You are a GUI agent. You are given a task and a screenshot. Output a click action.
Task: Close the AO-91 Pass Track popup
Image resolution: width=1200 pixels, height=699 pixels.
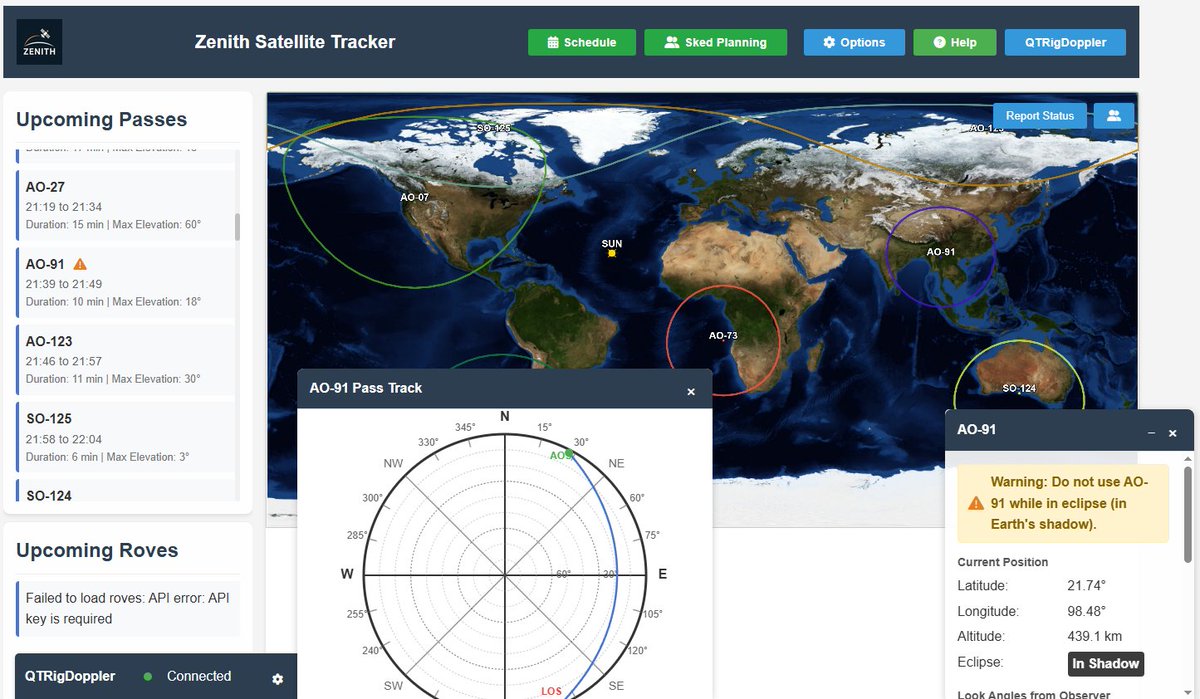point(691,391)
